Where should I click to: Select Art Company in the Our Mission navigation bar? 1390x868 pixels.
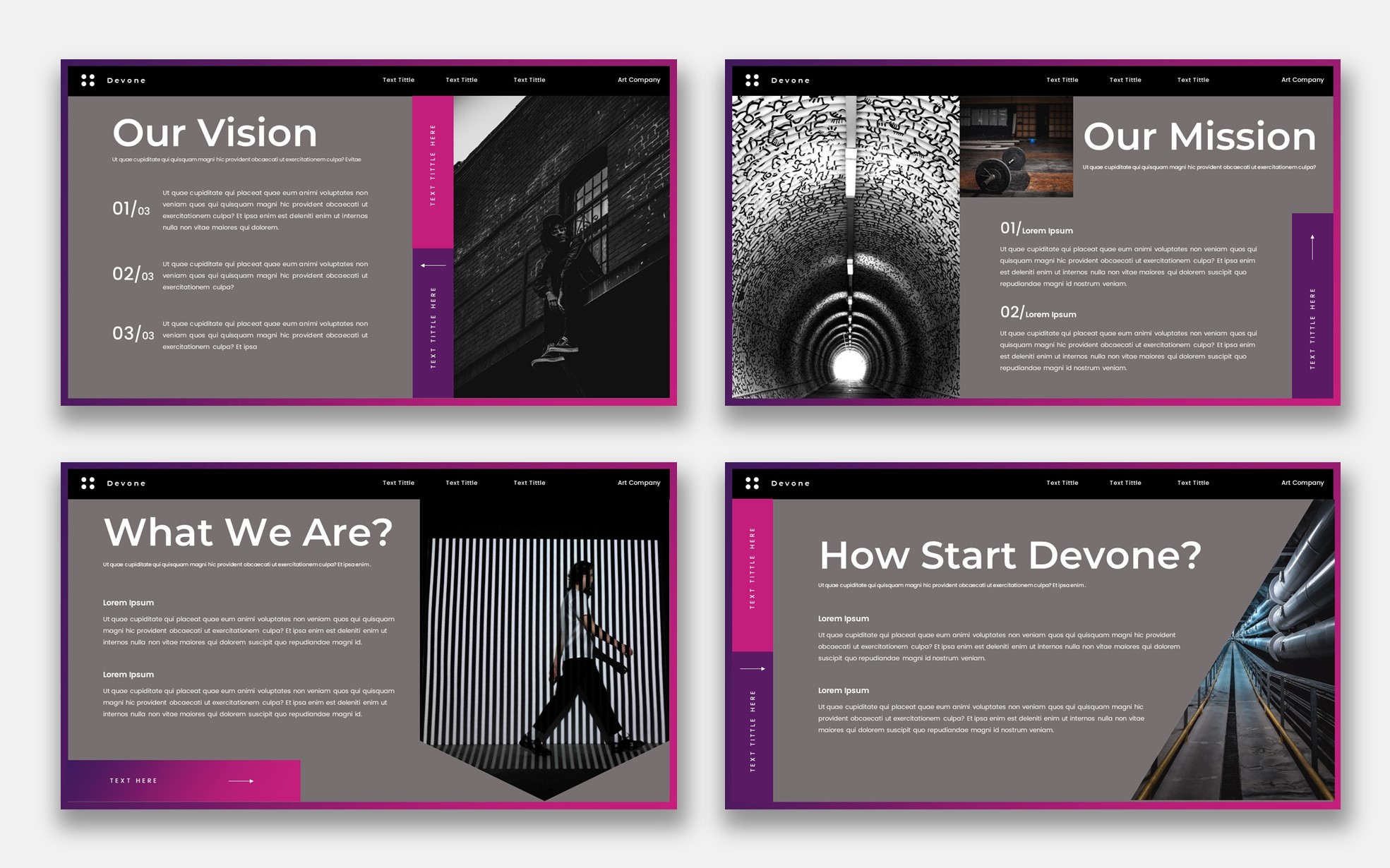1302,80
